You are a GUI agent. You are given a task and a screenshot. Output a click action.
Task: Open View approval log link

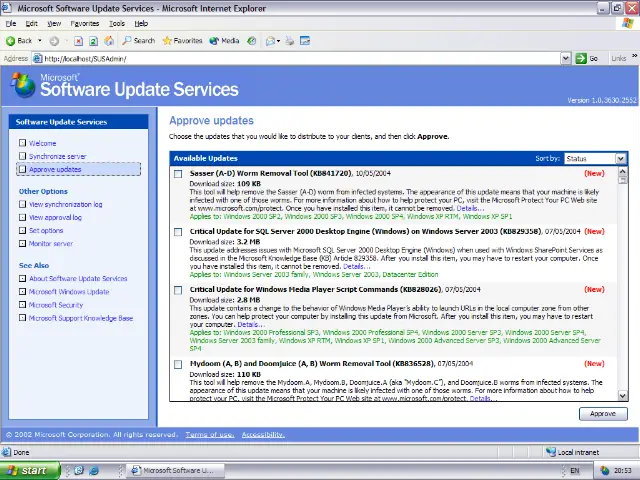click(x=55, y=218)
